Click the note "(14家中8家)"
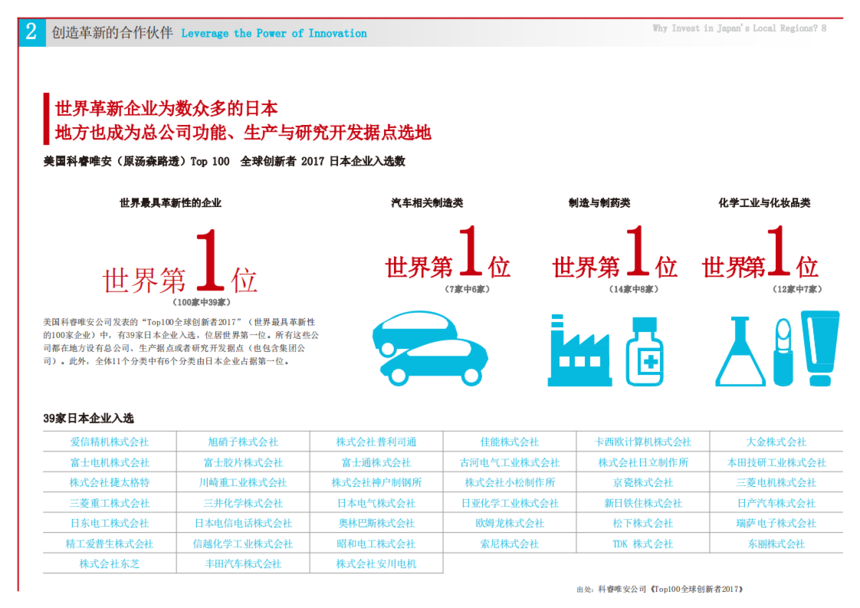Viewport: 860px width, 608px height. pos(633,289)
